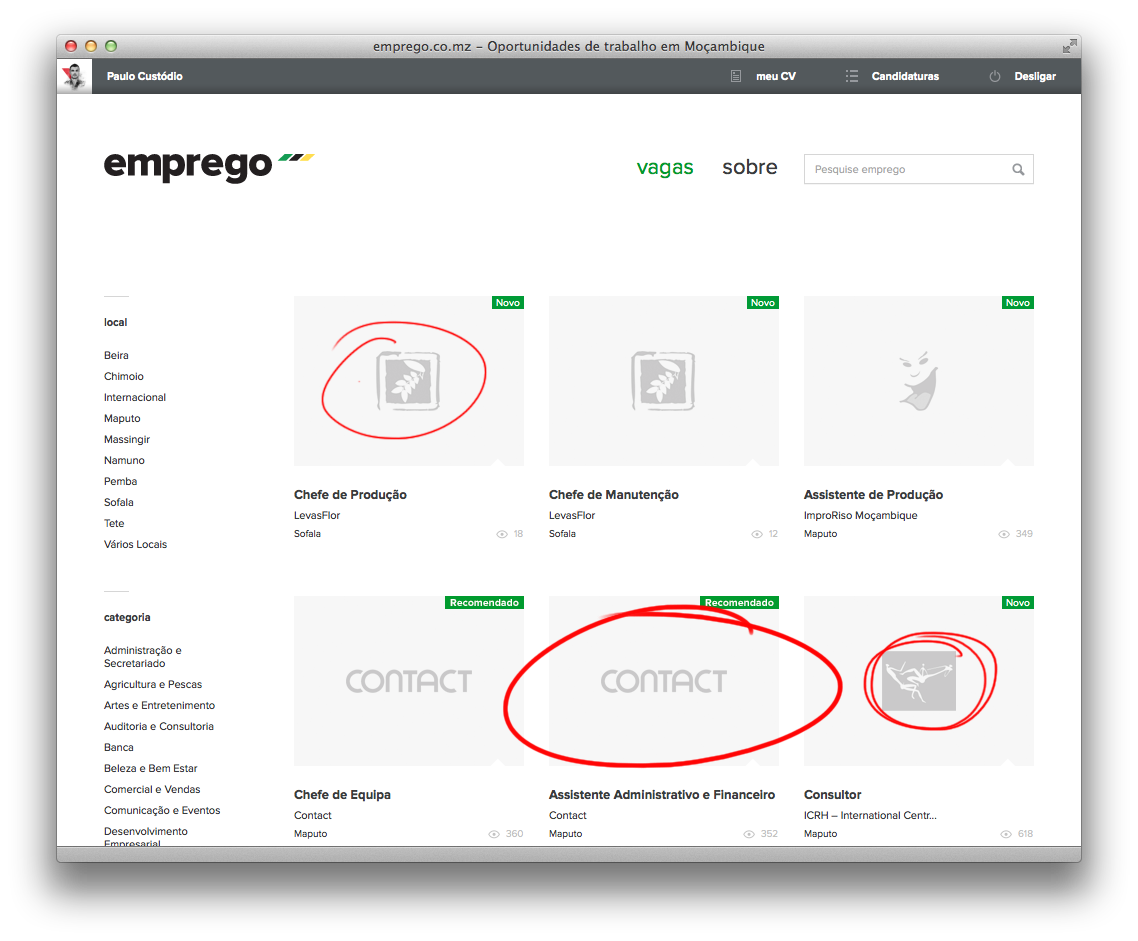The image size is (1138, 941).
Task: Open meu CV in the top bar
Action: (x=776, y=76)
